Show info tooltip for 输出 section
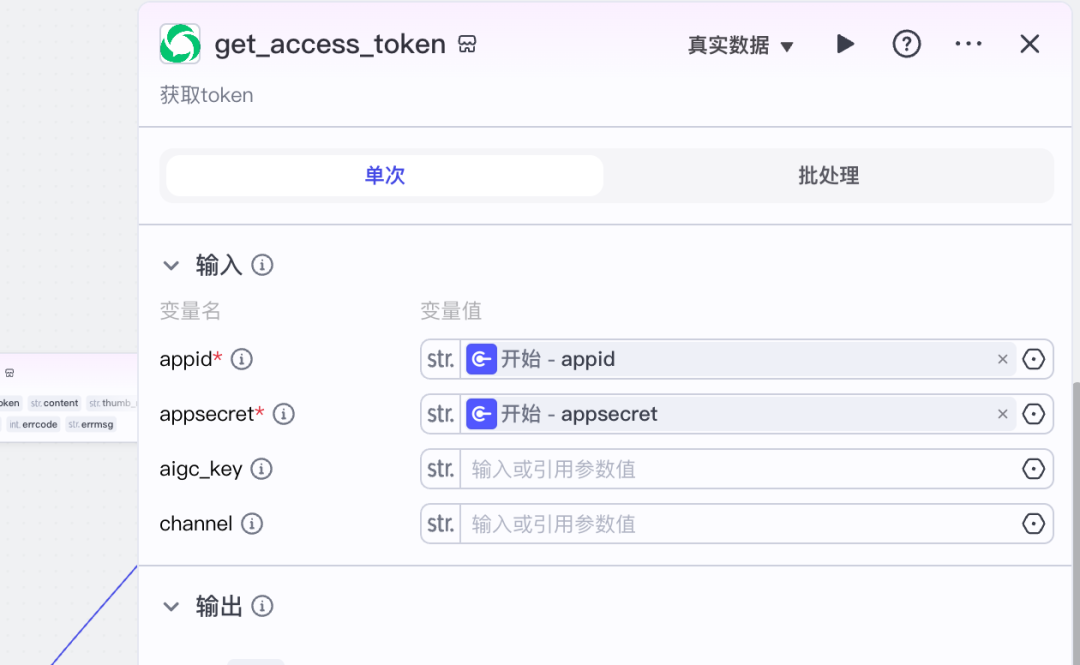1080x665 pixels. [x=262, y=606]
